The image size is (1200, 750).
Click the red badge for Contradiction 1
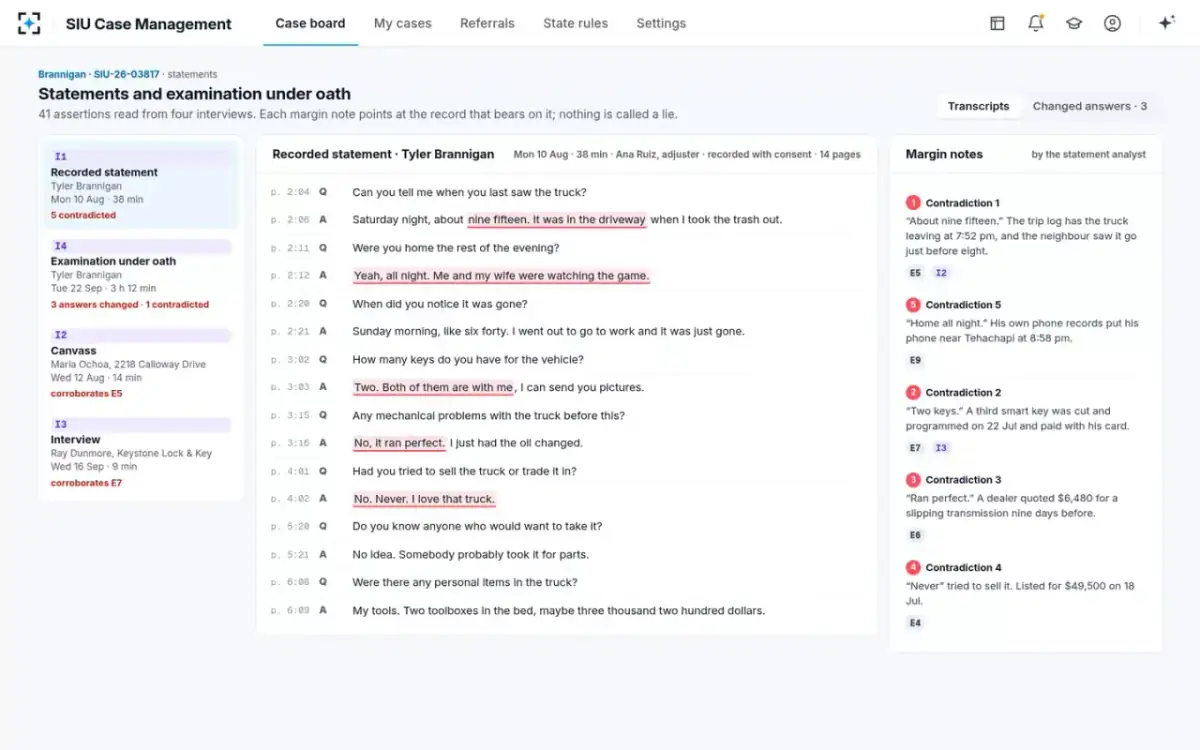[913, 203]
